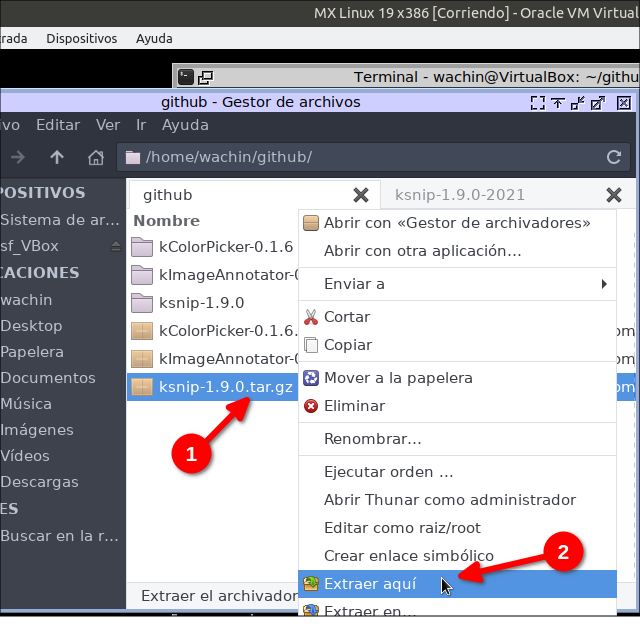Click the always-on-top arrow icon in title bar
The height and width of the screenshot is (641, 640).
(557, 103)
